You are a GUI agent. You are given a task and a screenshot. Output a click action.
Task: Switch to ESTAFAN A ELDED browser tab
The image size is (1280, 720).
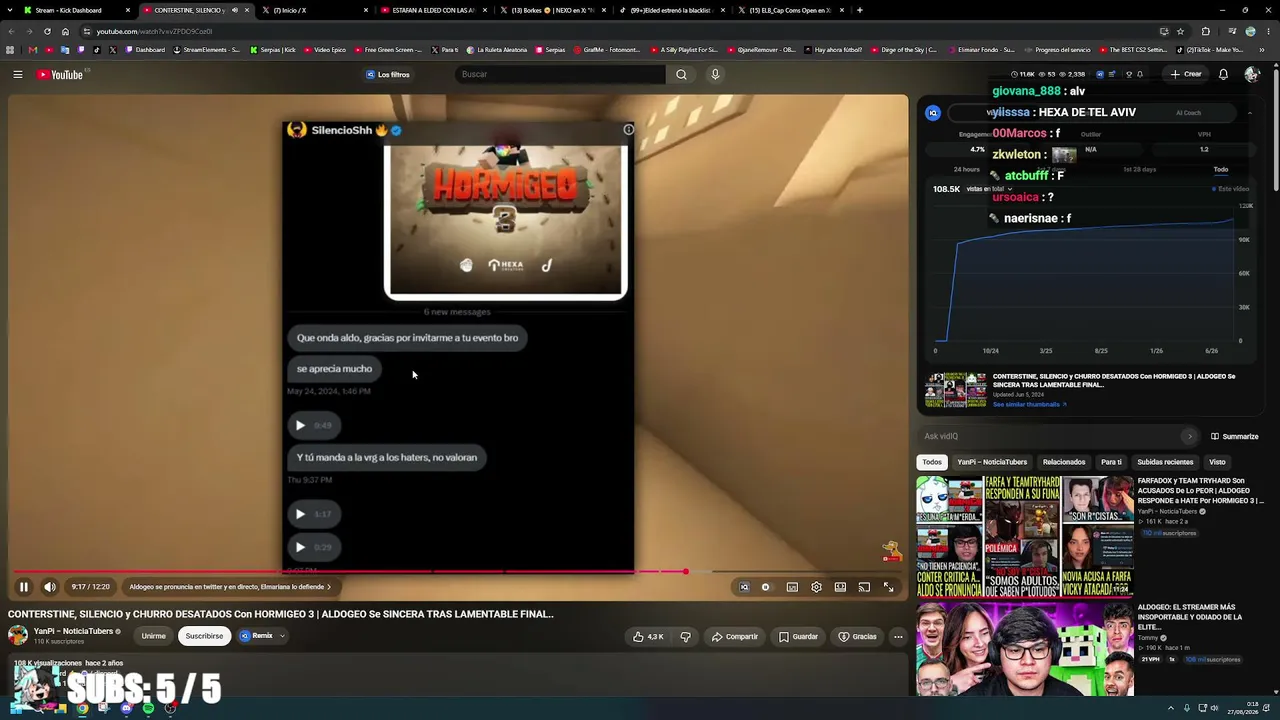point(435,10)
